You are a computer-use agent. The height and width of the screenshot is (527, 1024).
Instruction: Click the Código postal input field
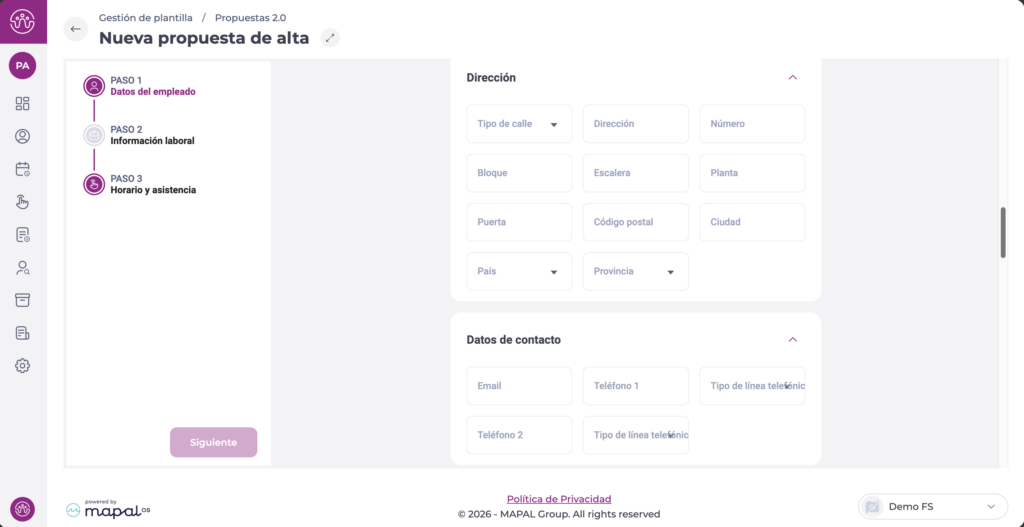635,222
